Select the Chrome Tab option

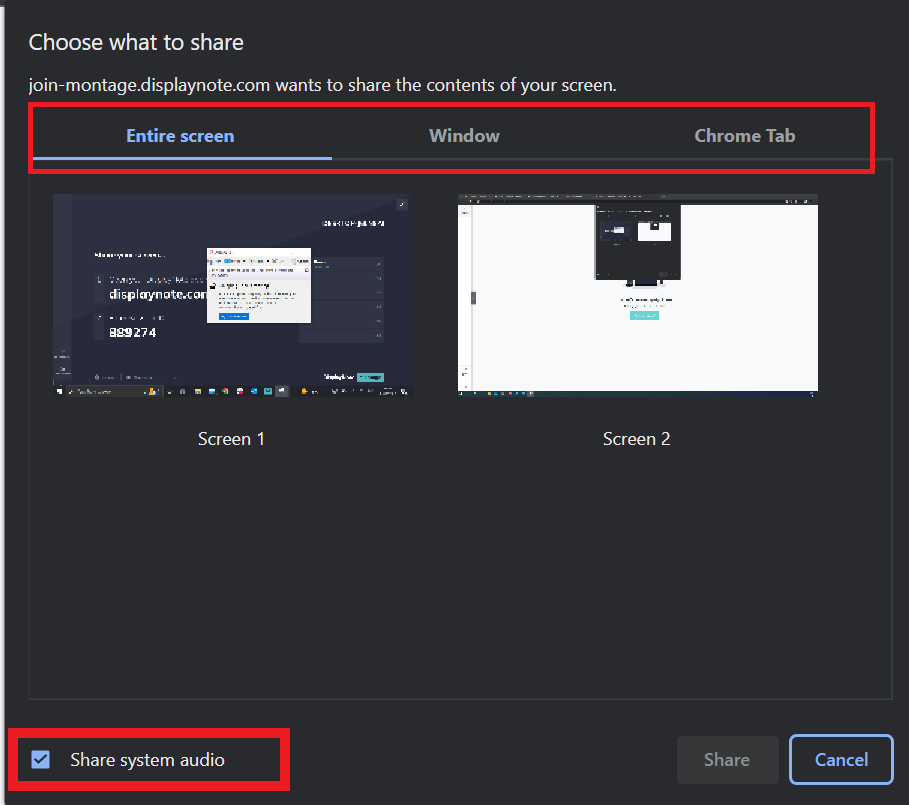pos(744,136)
